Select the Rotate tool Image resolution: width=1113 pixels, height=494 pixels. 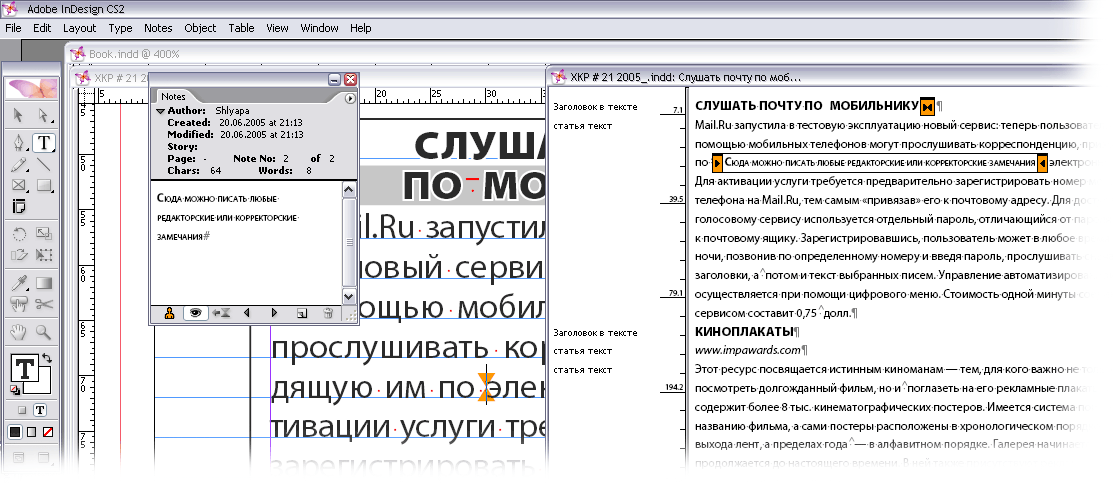tap(19, 234)
